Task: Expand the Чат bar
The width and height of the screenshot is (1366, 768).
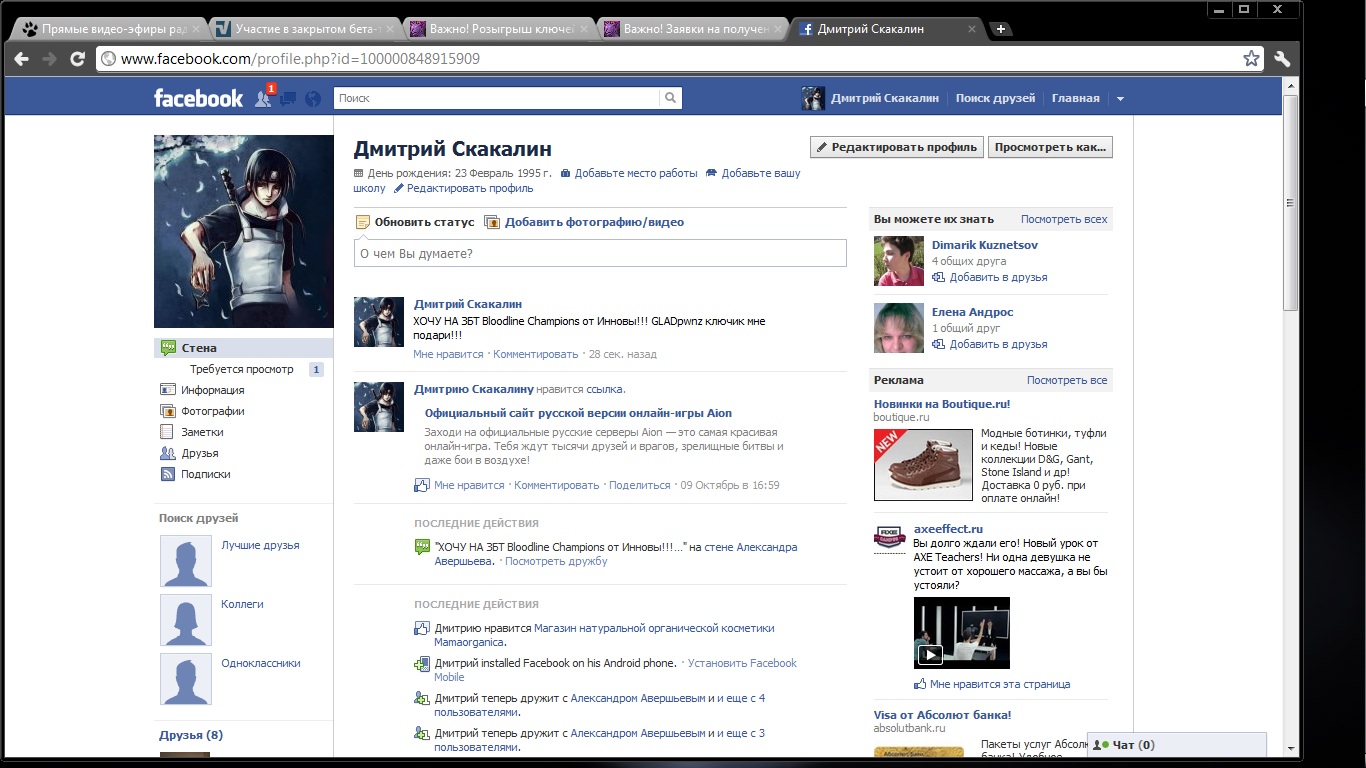Action: point(1176,745)
